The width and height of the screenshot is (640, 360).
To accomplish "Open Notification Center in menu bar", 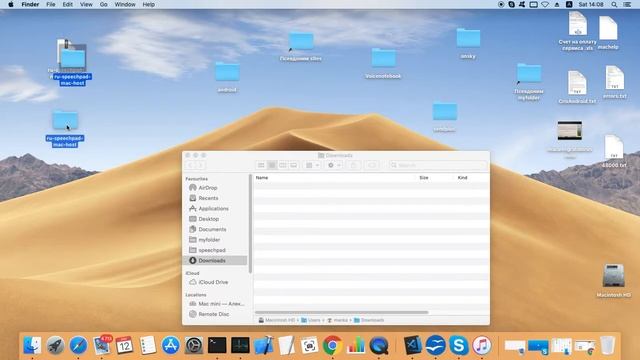I will click(x=627, y=4).
